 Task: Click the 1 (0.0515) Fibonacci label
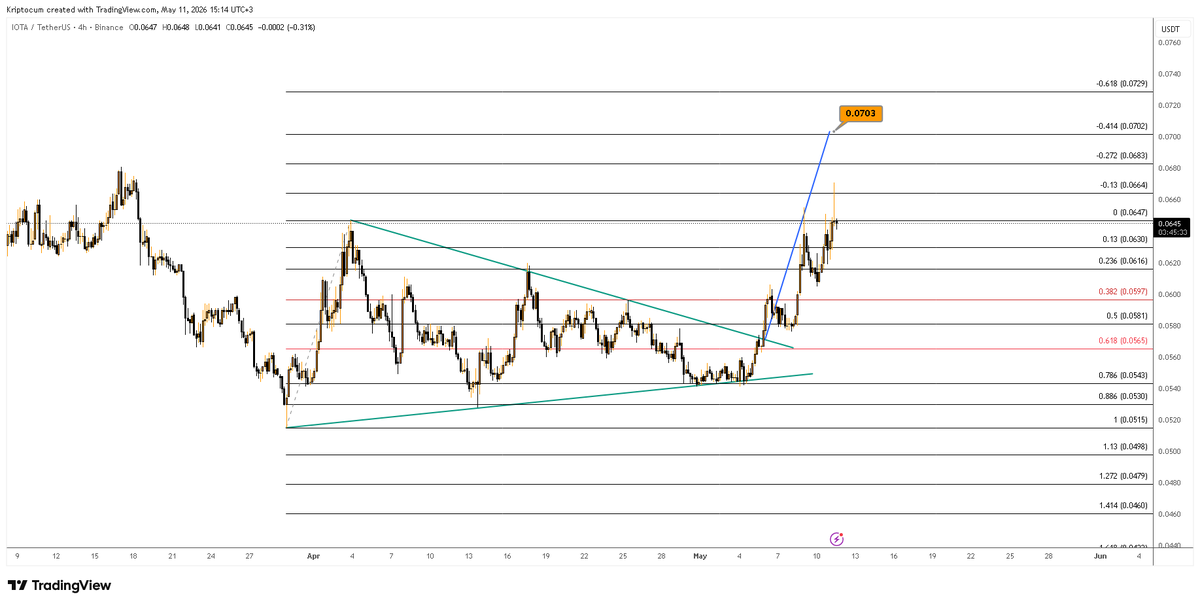point(1129,421)
